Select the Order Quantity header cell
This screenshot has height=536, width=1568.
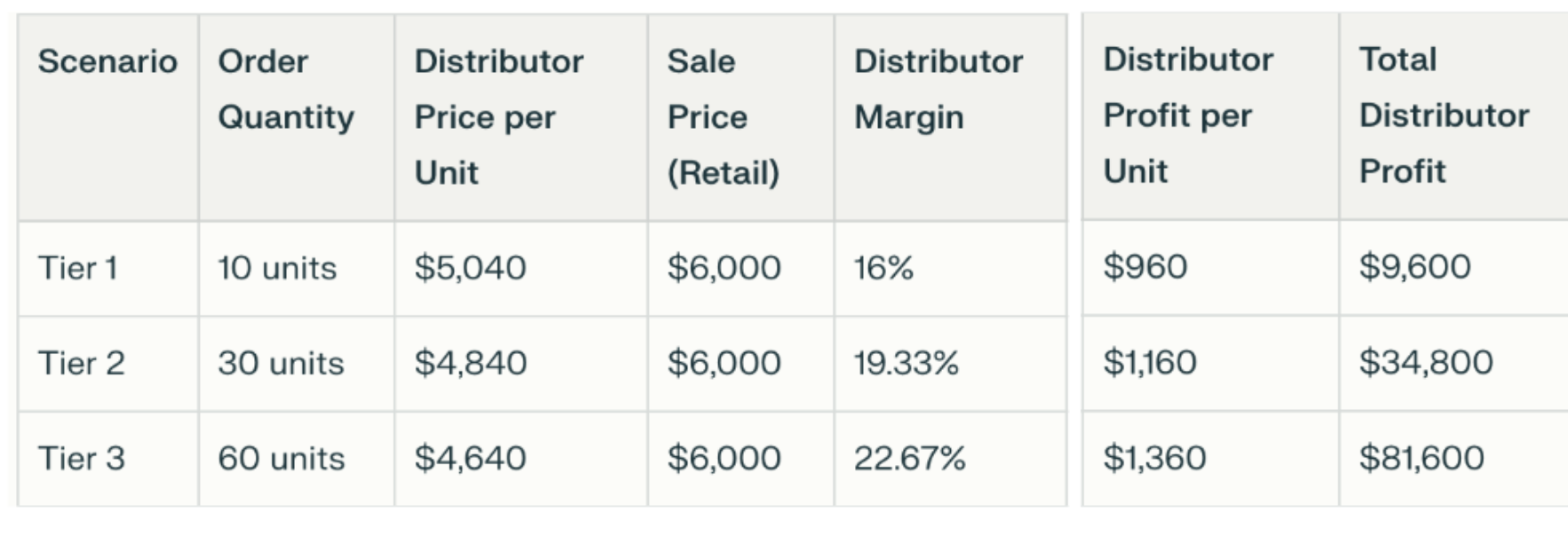point(286,89)
